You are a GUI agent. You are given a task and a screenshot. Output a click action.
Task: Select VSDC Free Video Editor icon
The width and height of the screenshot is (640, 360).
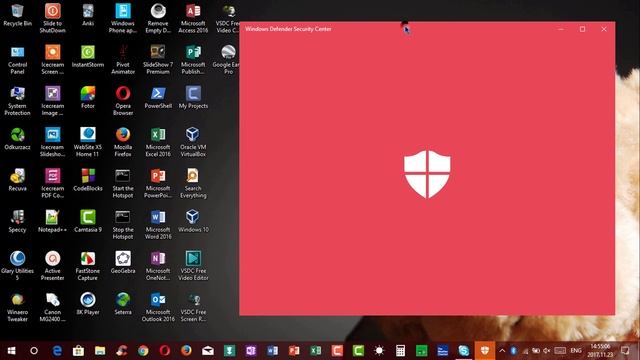click(193, 265)
